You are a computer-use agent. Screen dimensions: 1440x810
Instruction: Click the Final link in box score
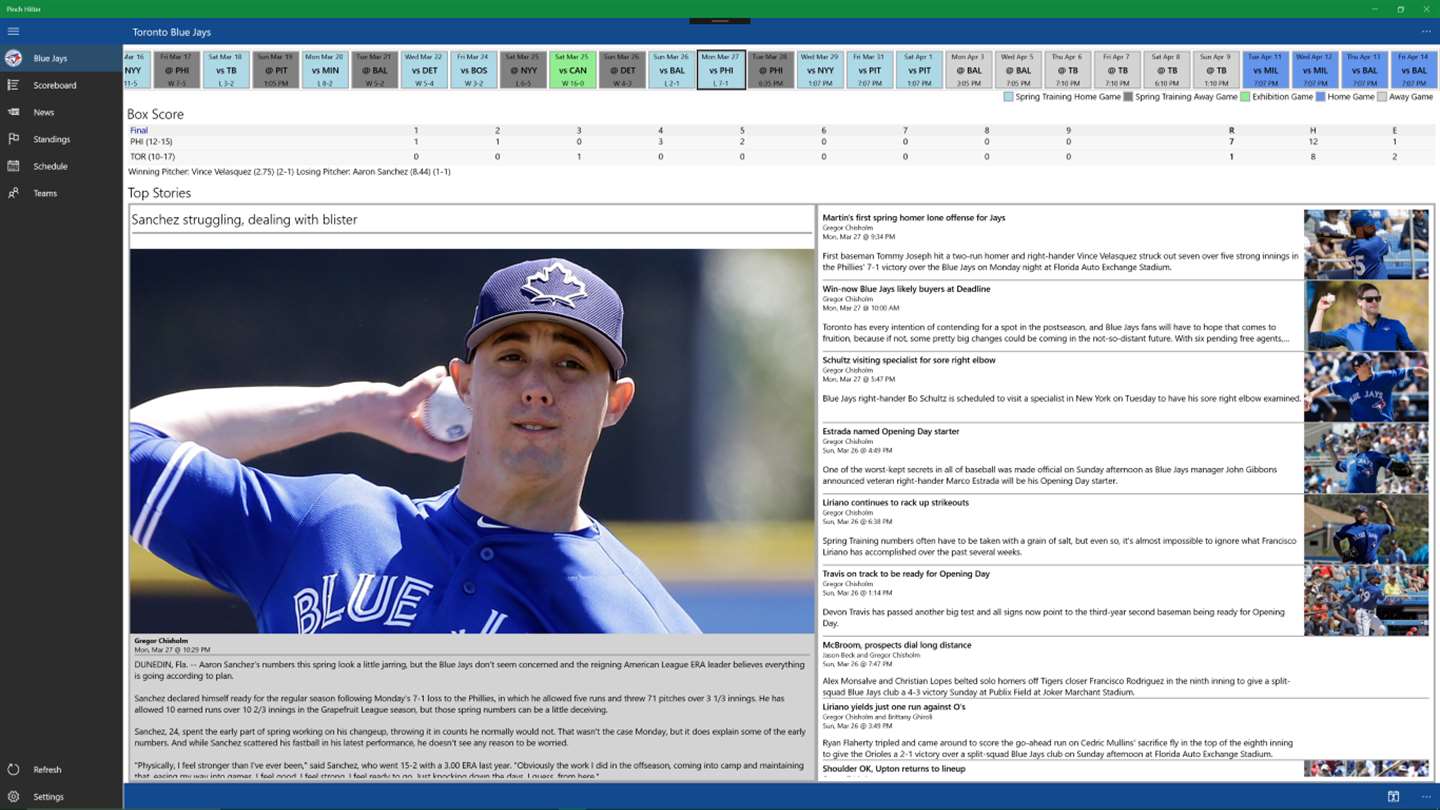click(139, 130)
